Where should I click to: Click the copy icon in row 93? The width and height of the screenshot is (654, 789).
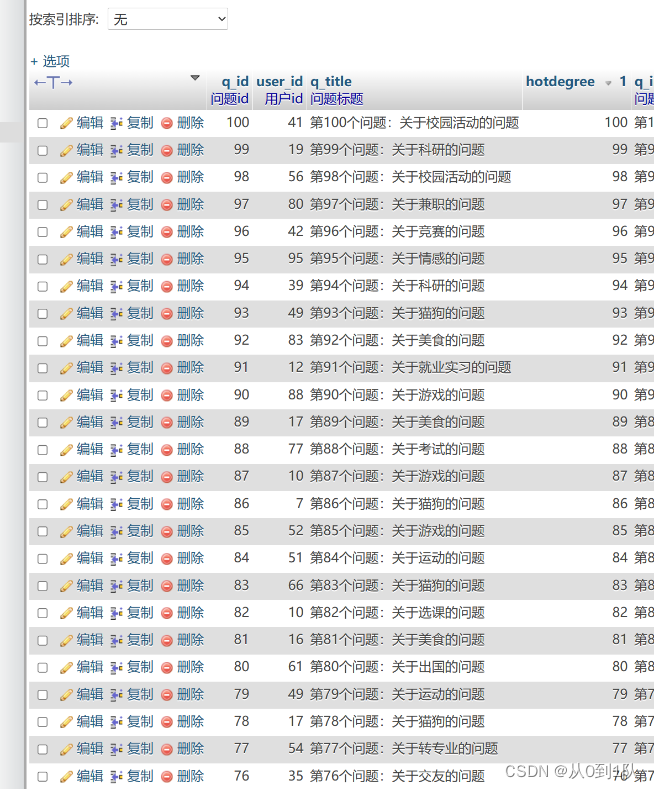tap(116, 313)
